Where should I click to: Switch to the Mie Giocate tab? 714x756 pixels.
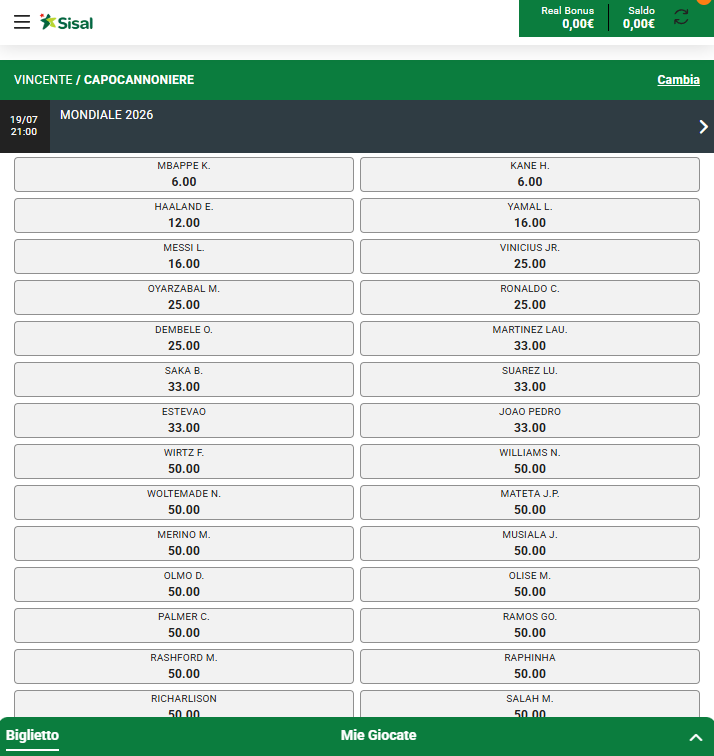[x=378, y=735]
